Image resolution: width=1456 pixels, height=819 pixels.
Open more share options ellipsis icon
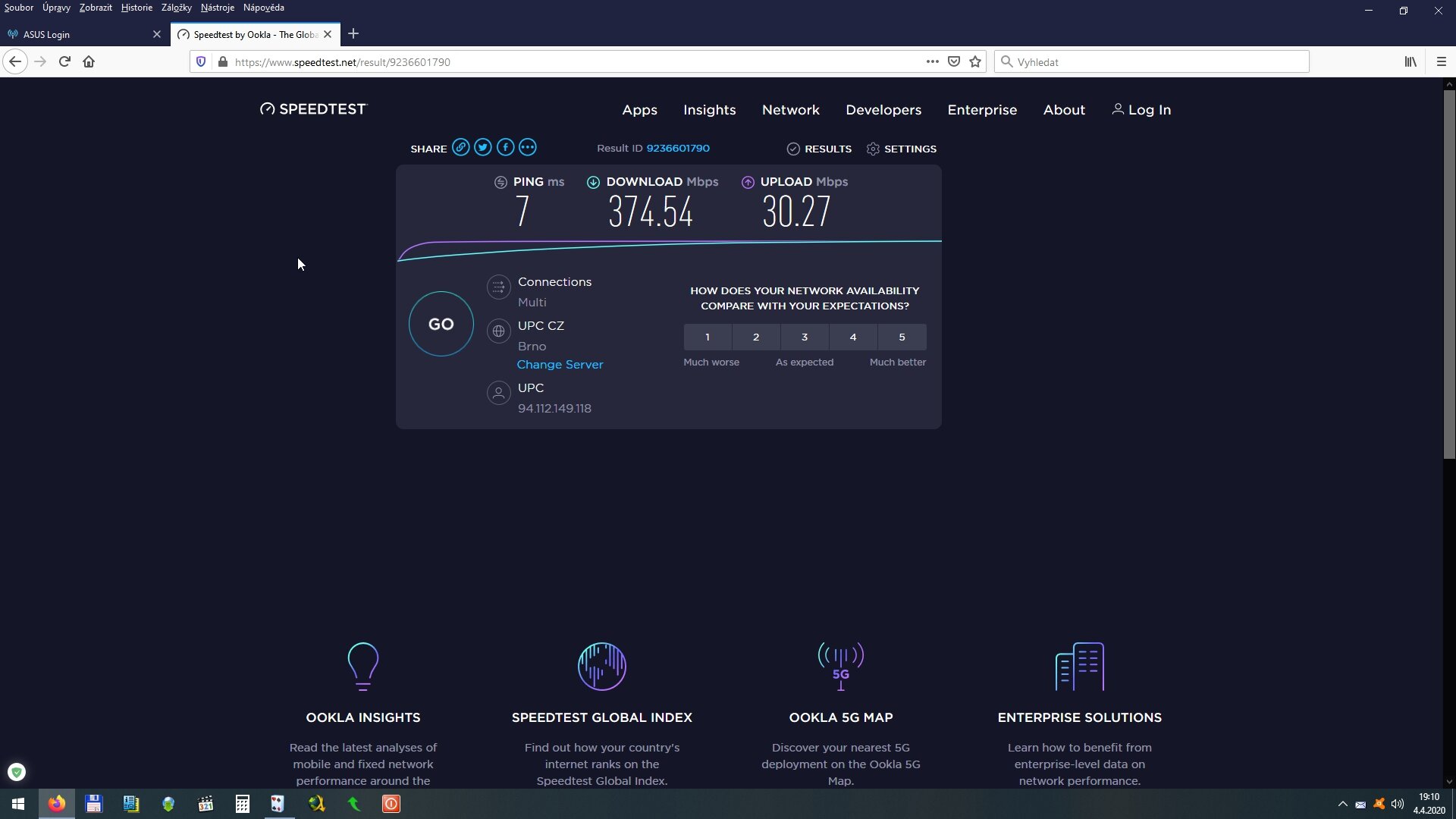[528, 148]
